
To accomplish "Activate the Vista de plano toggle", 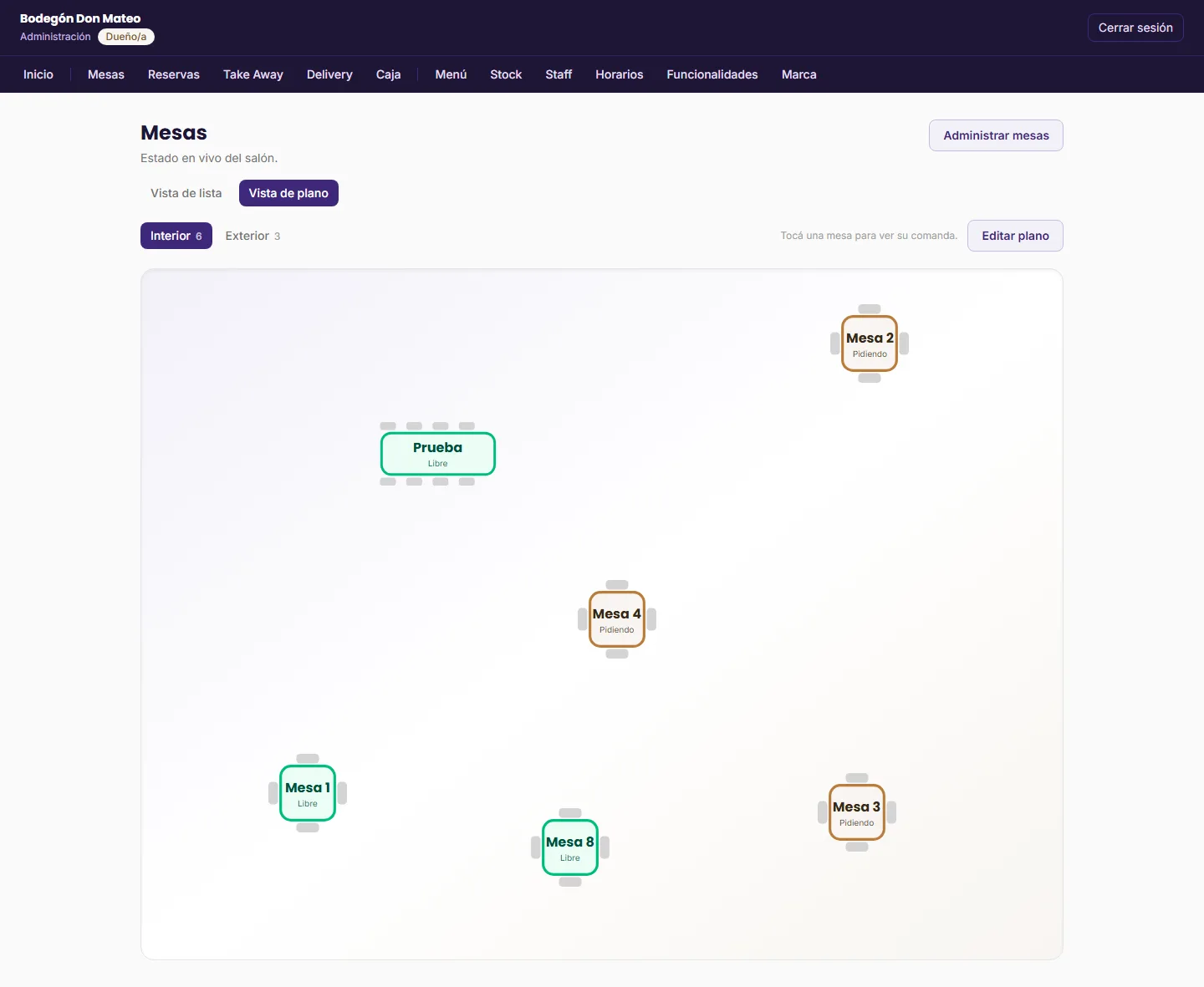I will (288, 193).
